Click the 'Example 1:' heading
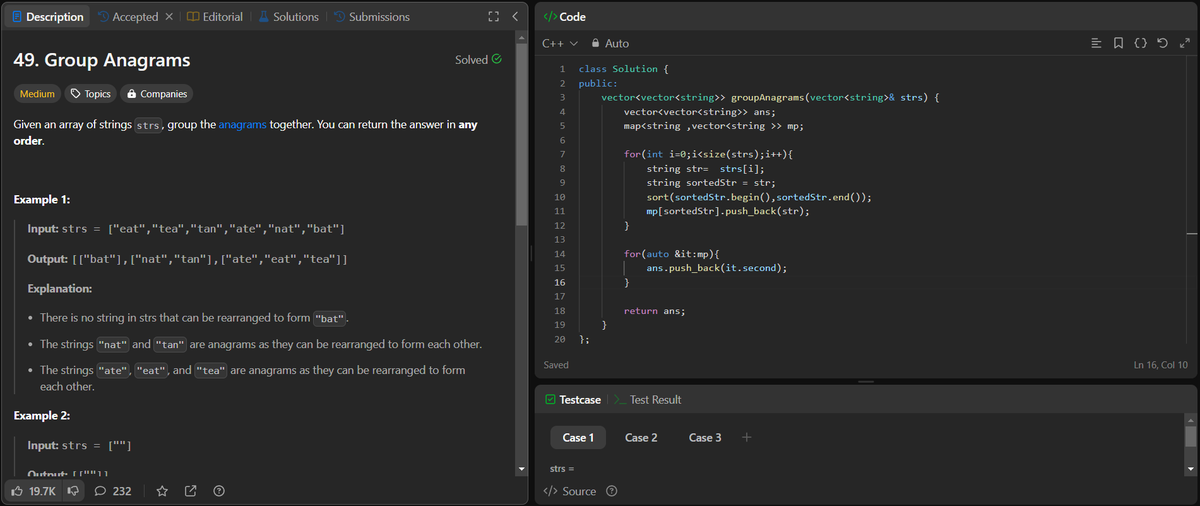 point(42,200)
